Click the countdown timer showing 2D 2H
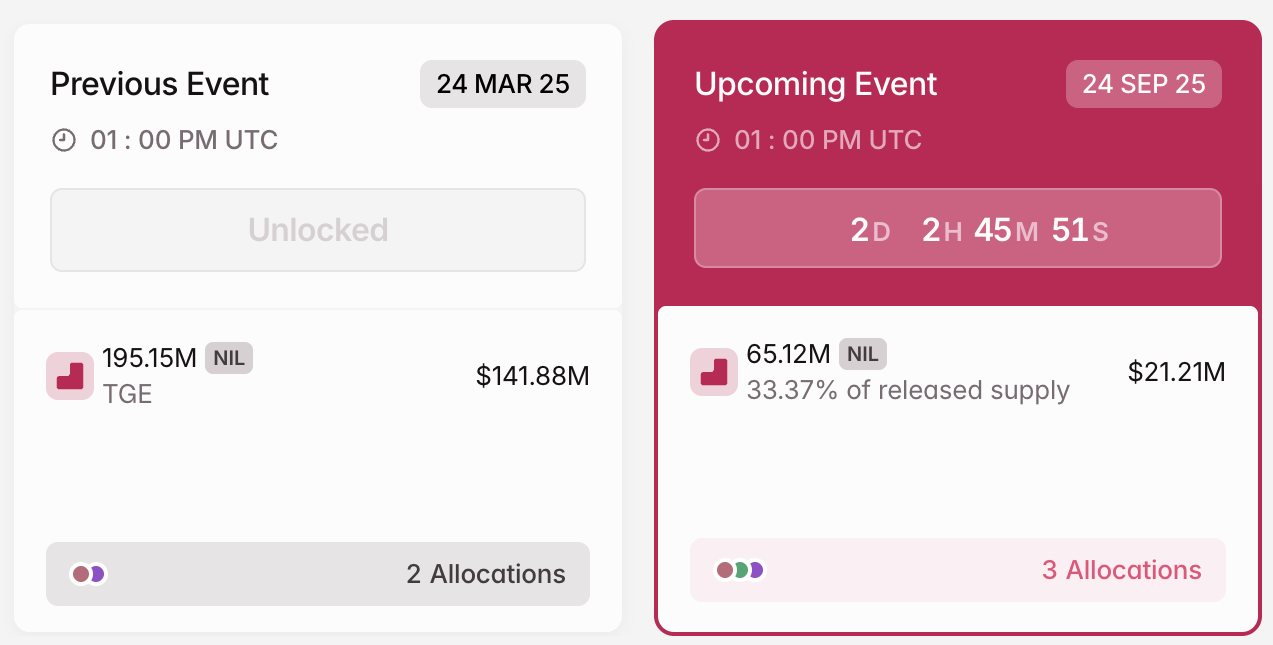This screenshot has width=1273, height=645. tap(957, 228)
